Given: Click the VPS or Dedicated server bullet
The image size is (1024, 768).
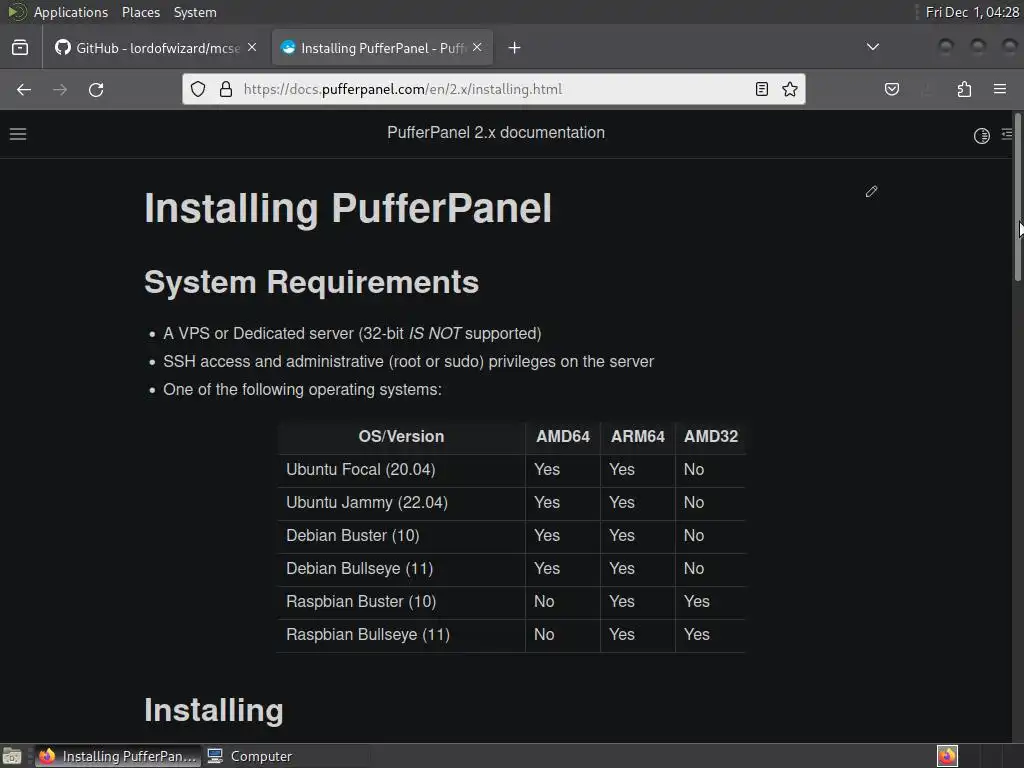Looking at the screenshot, I should pos(352,334).
